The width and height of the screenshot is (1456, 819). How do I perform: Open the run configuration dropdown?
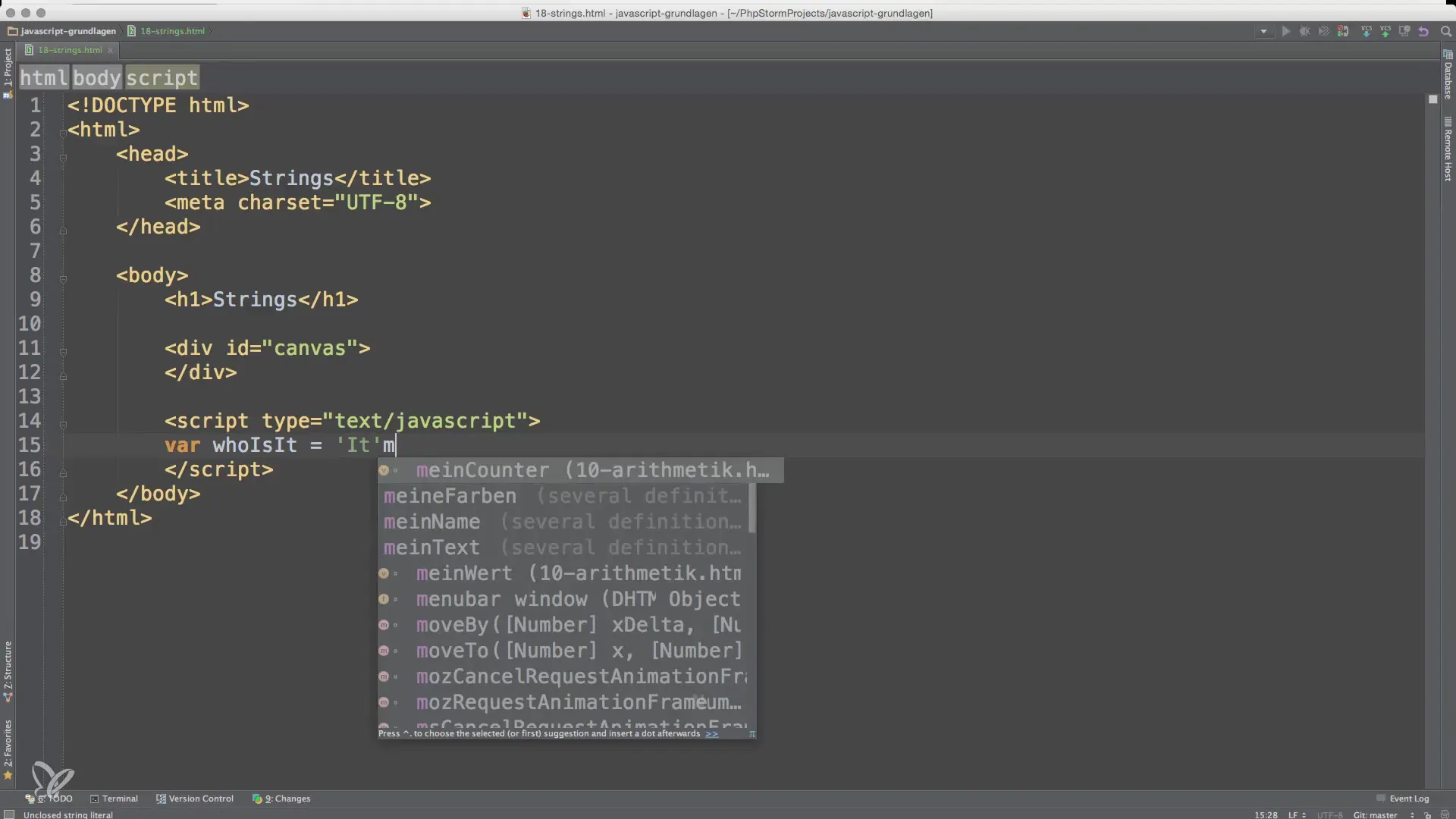(x=1263, y=32)
